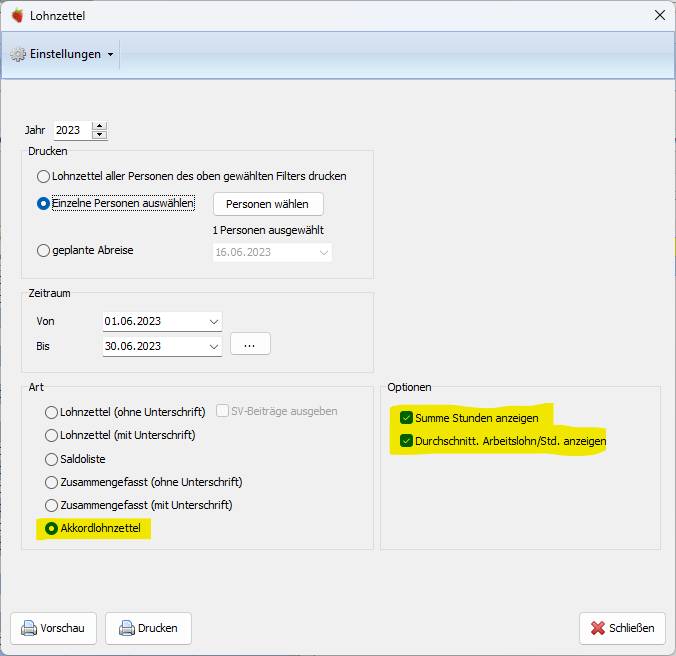Click the Schließen button
The width and height of the screenshot is (676, 656).
click(x=623, y=628)
